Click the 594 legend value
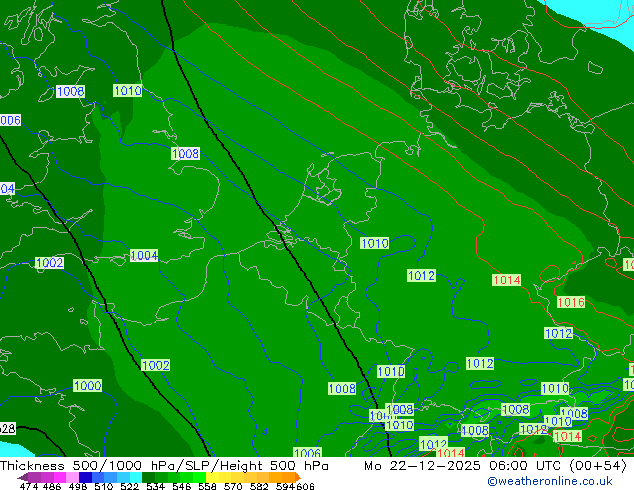 (285, 486)
